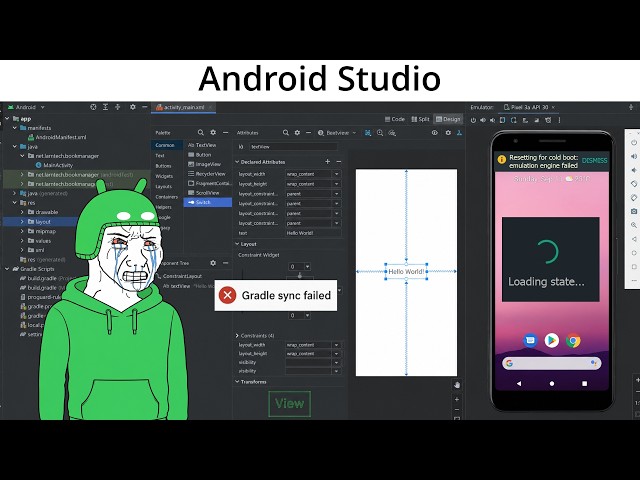Tap the Google search bar on phone

[x=552, y=363]
